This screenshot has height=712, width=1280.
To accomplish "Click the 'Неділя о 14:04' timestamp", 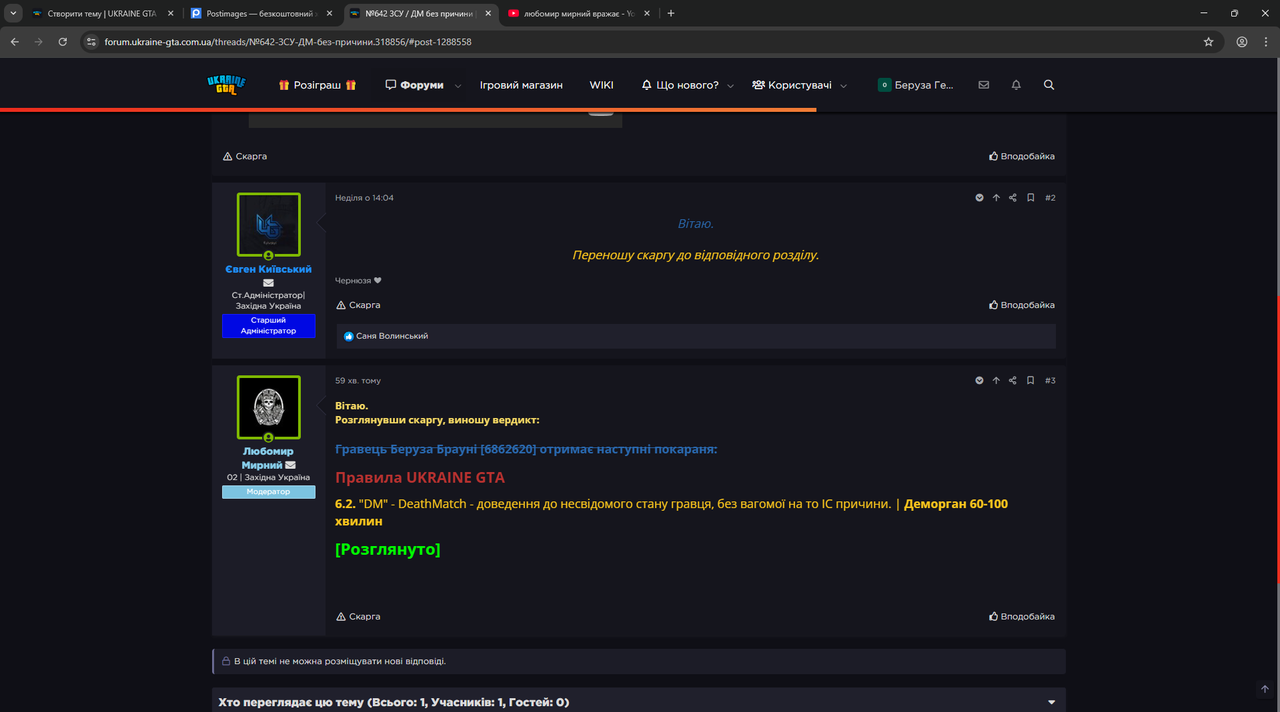I will 364,198.
